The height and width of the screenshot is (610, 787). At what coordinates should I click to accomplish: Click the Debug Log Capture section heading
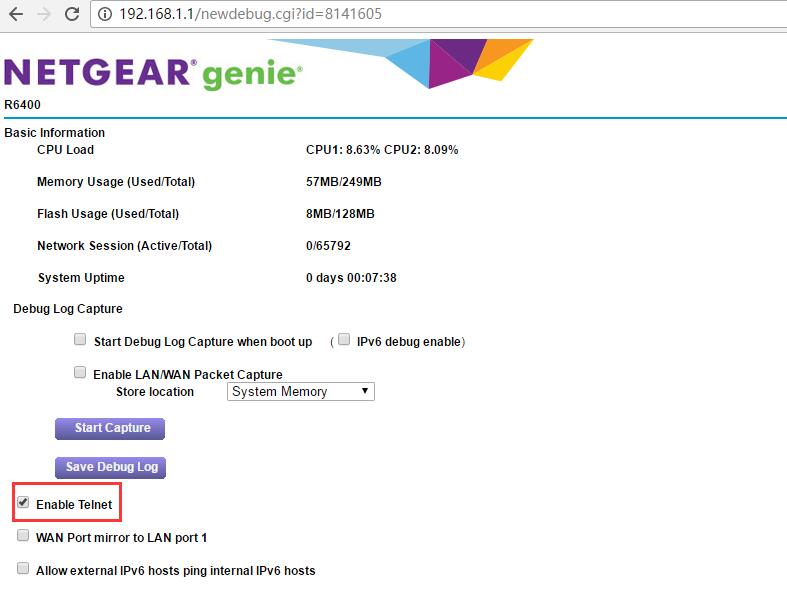68,309
